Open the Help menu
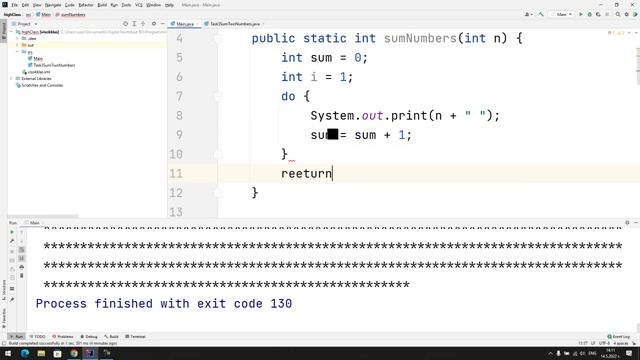This screenshot has width=640, height=360. click(169, 5)
